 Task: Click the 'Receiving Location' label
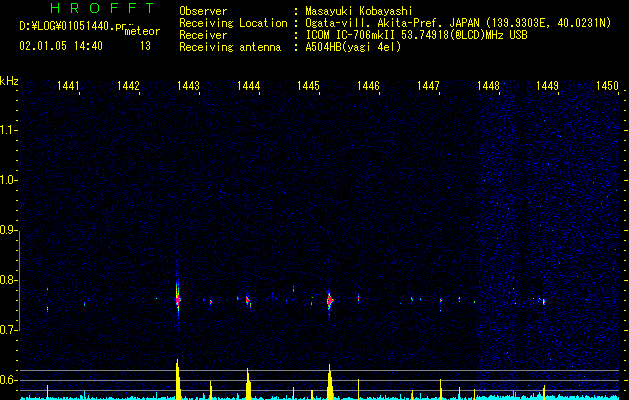(x=233, y=23)
